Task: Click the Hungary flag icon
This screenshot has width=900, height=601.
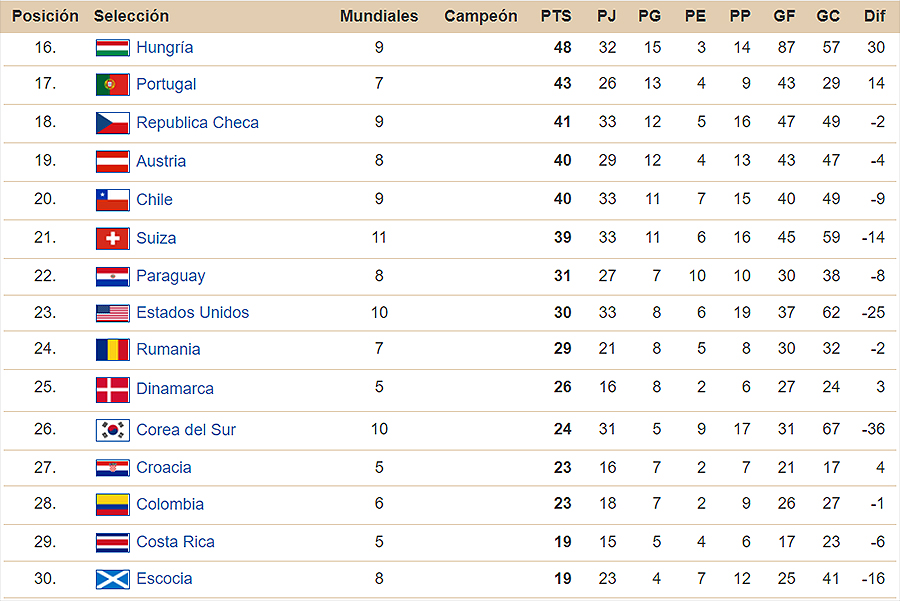Action: (x=112, y=48)
